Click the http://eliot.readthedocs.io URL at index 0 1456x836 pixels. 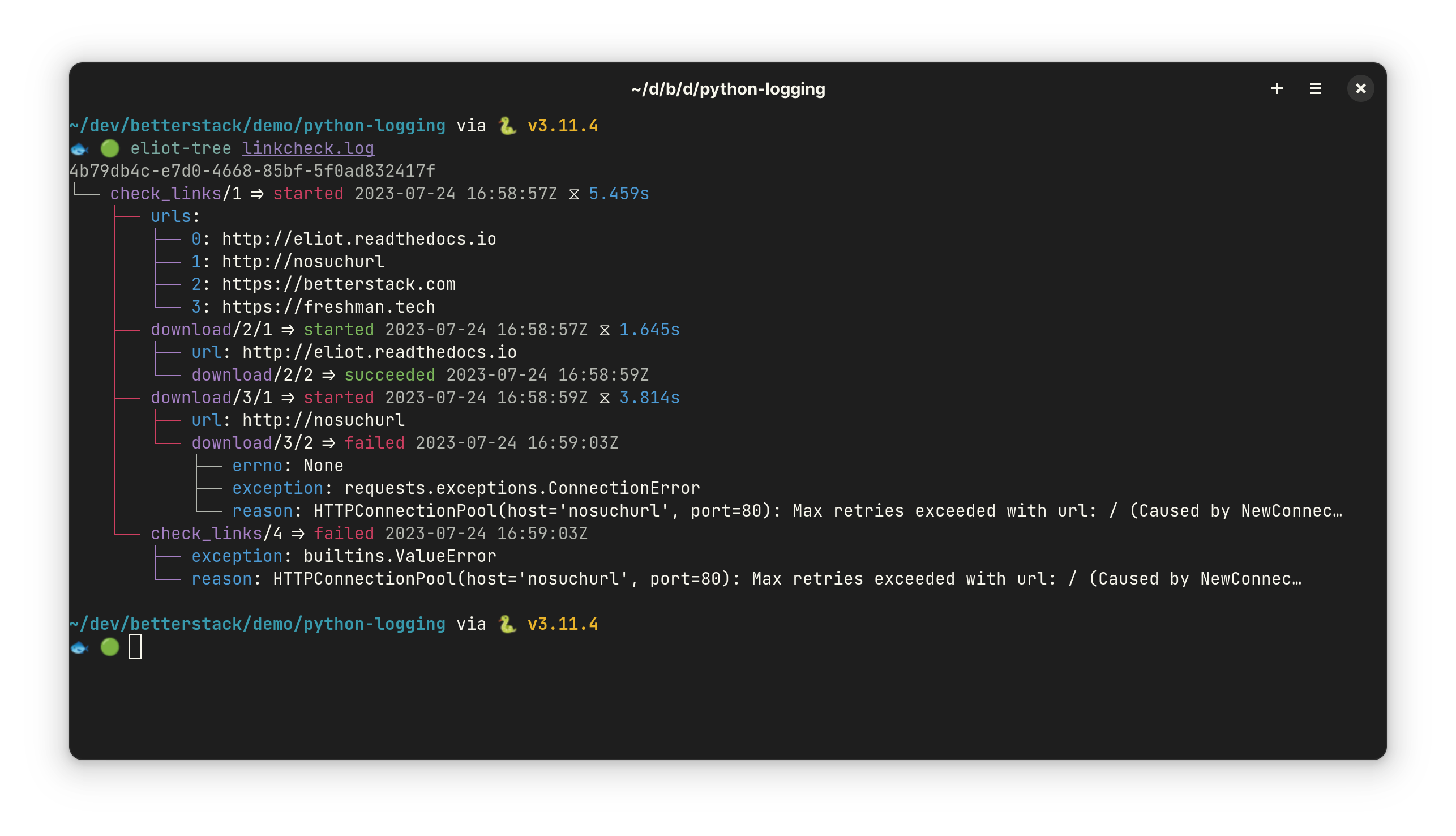pyautogui.click(x=358, y=239)
